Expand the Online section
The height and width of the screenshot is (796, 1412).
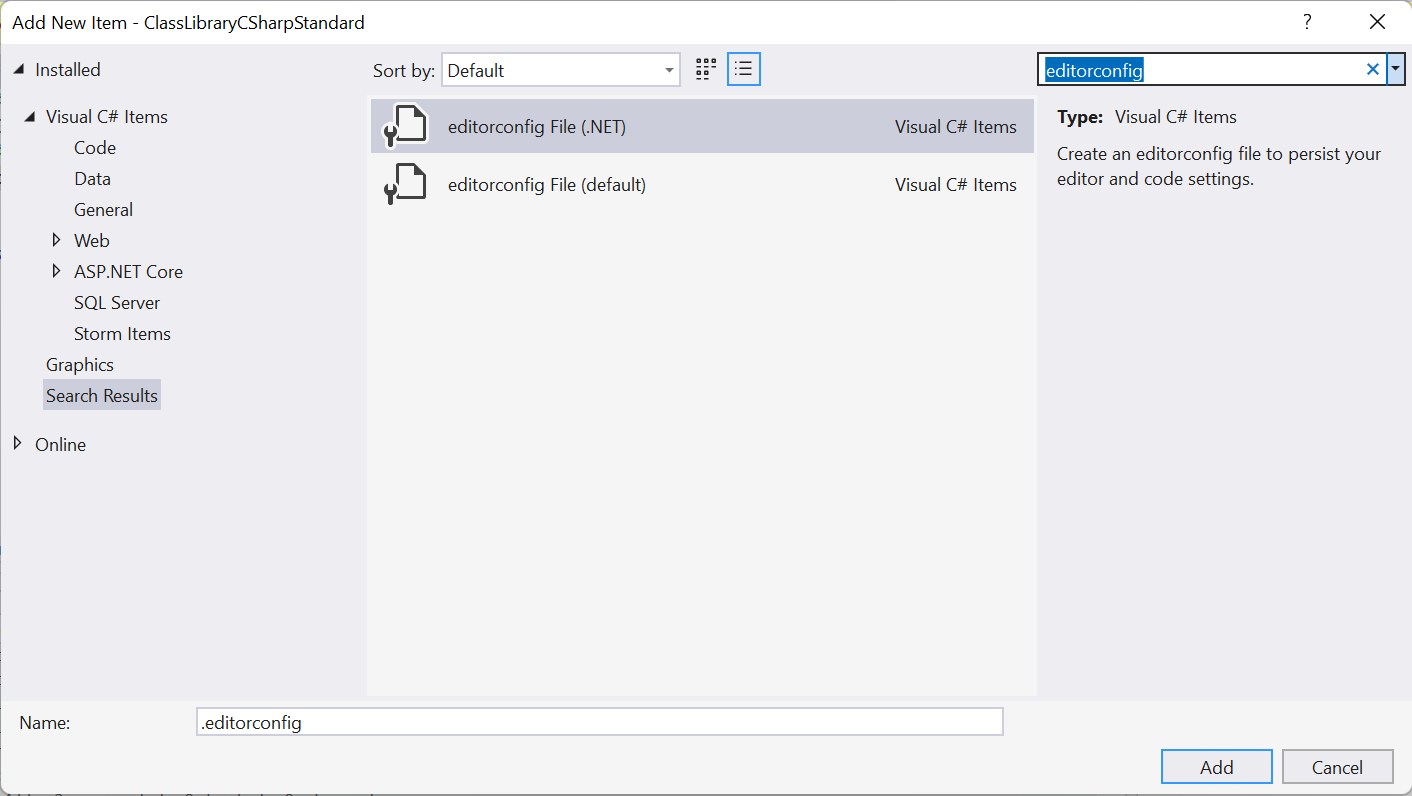point(17,443)
